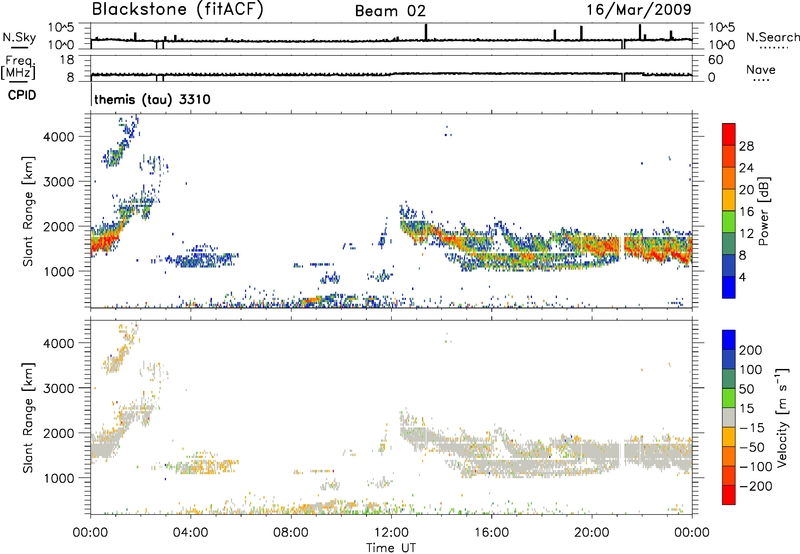The width and height of the screenshot is (800, 554).
Task: Click the 'Freq. [MHz]' label
Action: (x=19, y=68)
